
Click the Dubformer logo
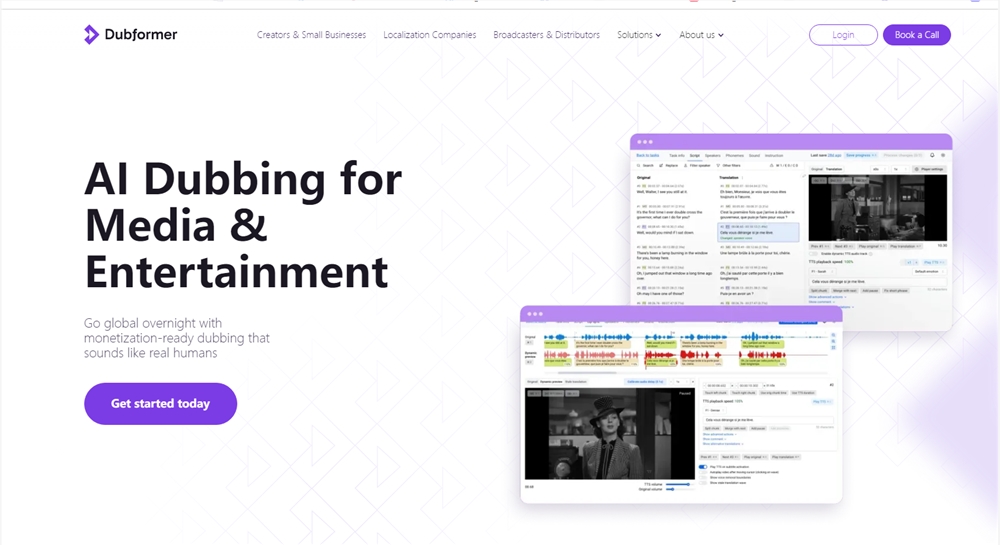point(131,34)
